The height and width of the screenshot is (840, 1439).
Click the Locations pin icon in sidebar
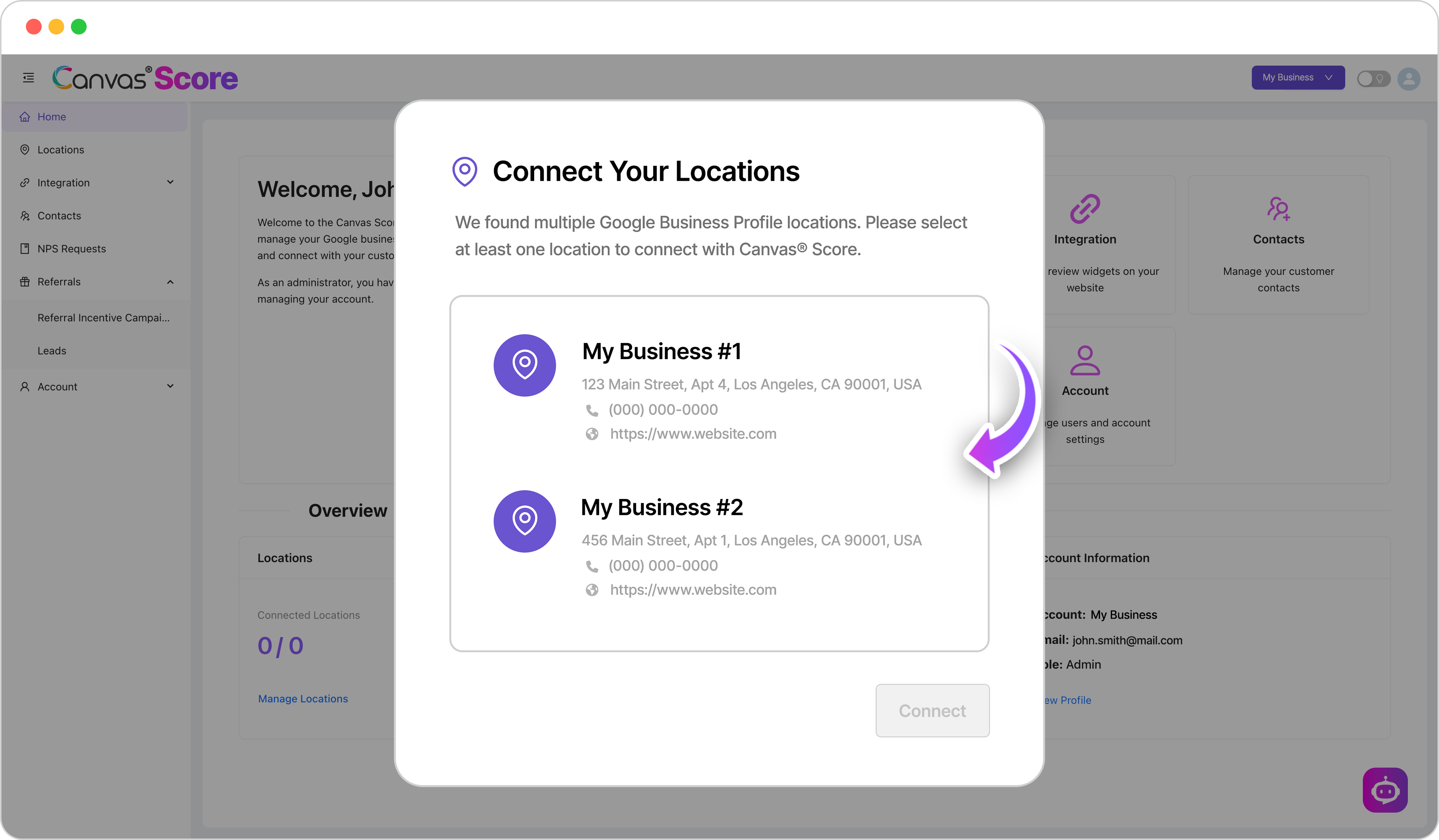tap(24, 150)
